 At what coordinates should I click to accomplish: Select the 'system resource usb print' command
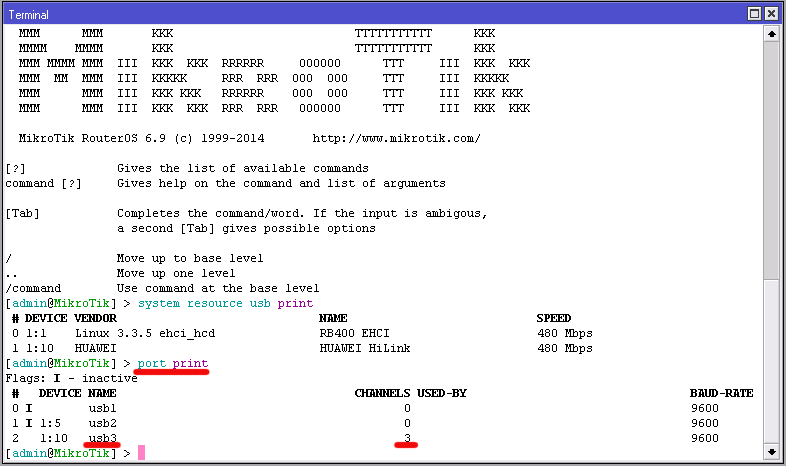click(x=226, y=303)
